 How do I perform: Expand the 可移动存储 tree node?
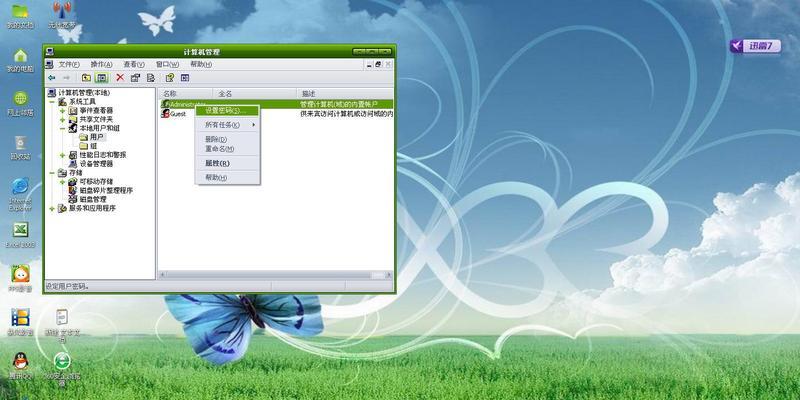pos(62,182)
